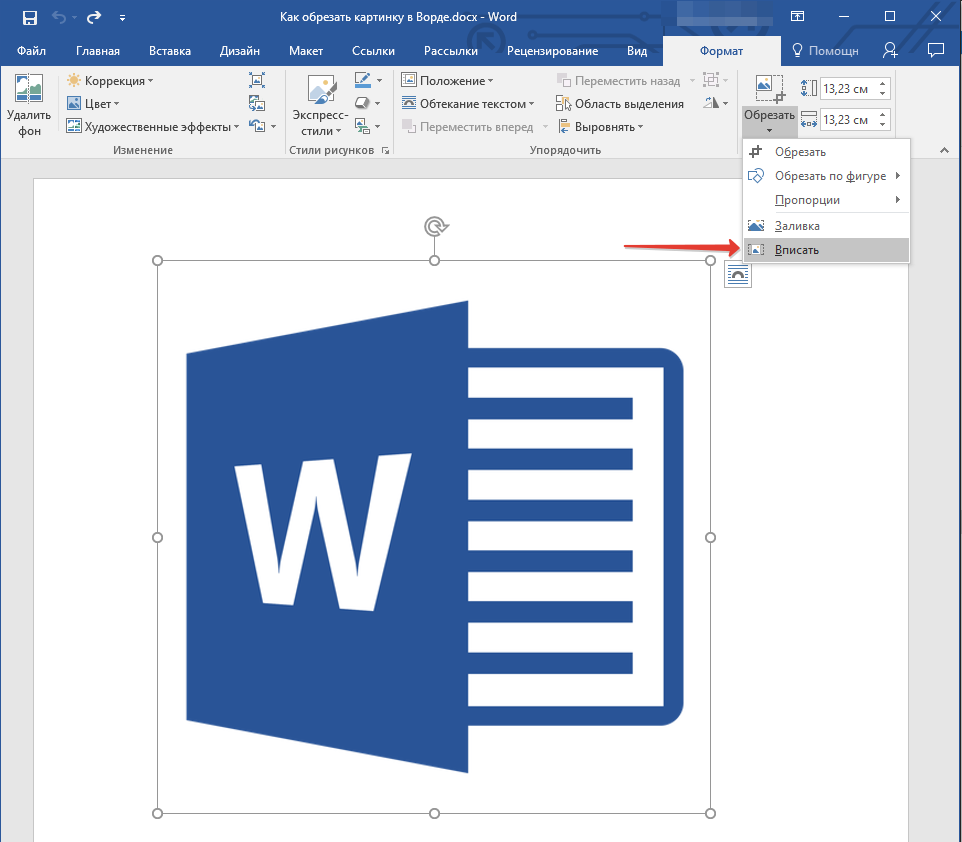Select the Word logo image
This screenshot has width=962, height=842.
point(434,537)
